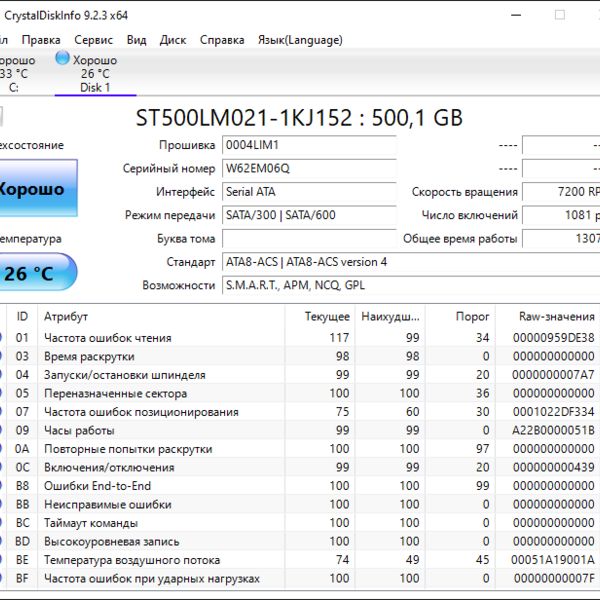Open the Язык(Language) menu
This screenshot has width=600, height=600.
pyautogui.click(x=300, y=40)
